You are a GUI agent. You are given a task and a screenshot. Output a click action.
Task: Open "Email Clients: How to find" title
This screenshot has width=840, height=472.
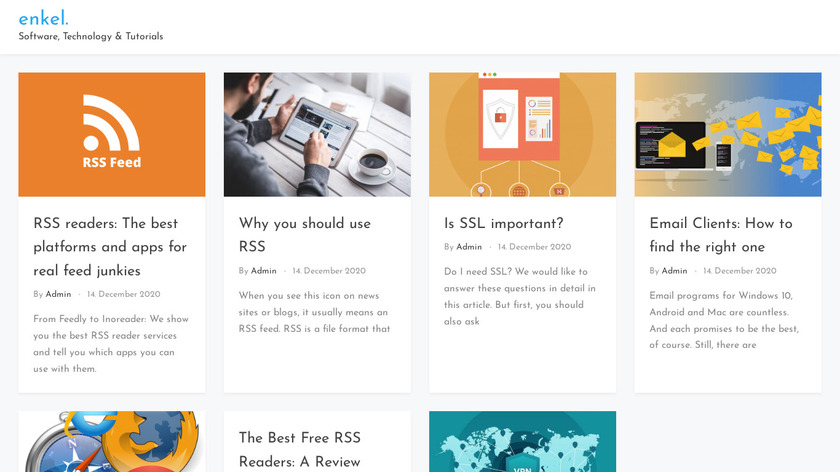point(721,235)
